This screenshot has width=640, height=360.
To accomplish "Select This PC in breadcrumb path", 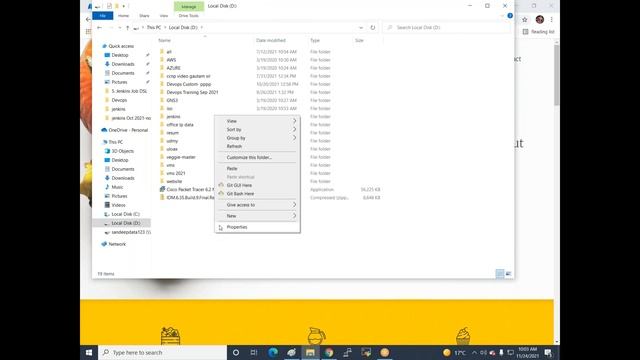I will click(x=154, y=27).
